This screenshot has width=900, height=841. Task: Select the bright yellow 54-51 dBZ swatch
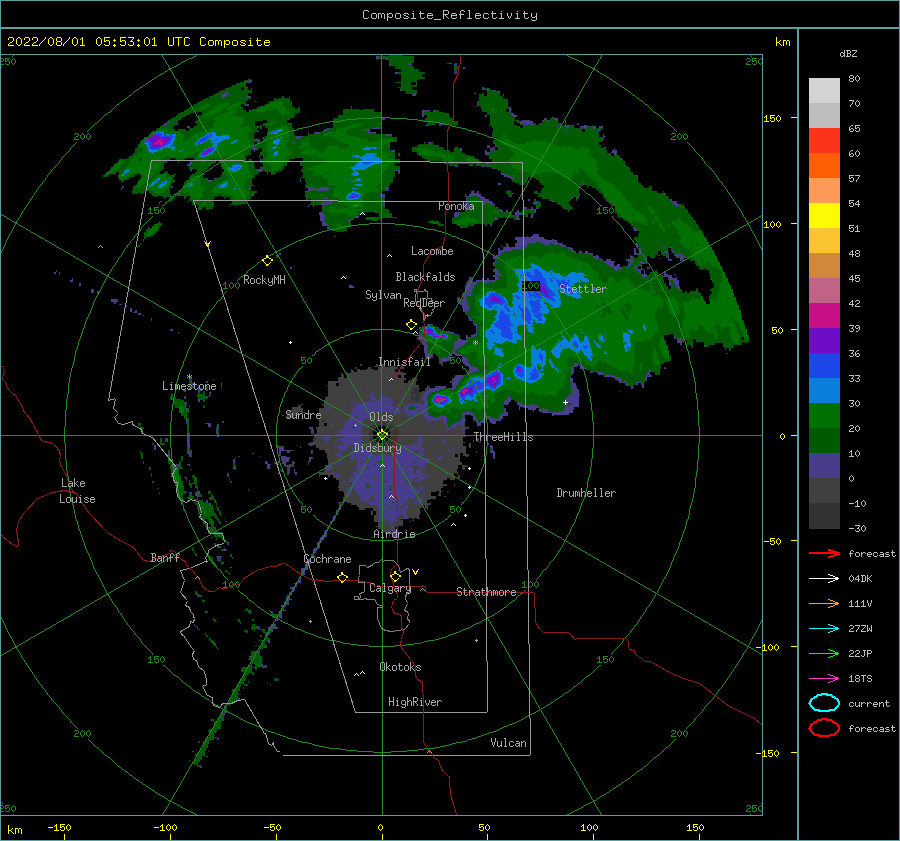tap(824, 215)
